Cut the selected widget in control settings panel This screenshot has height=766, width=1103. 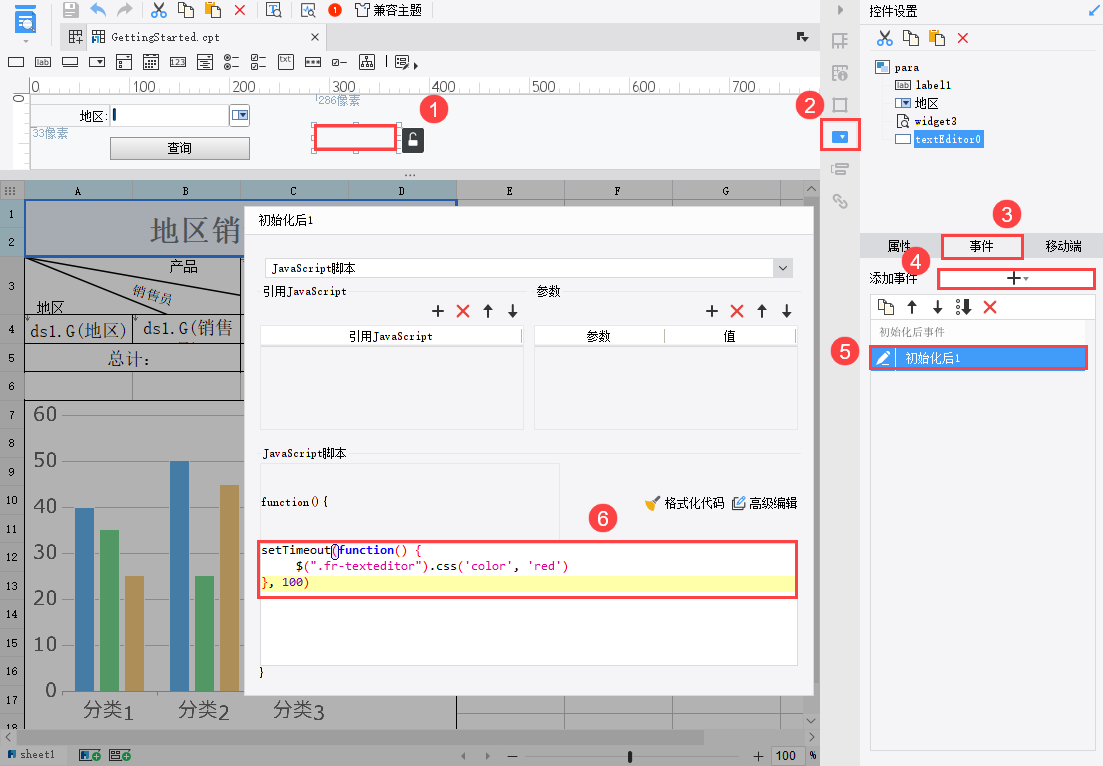(x=884, y=36)
